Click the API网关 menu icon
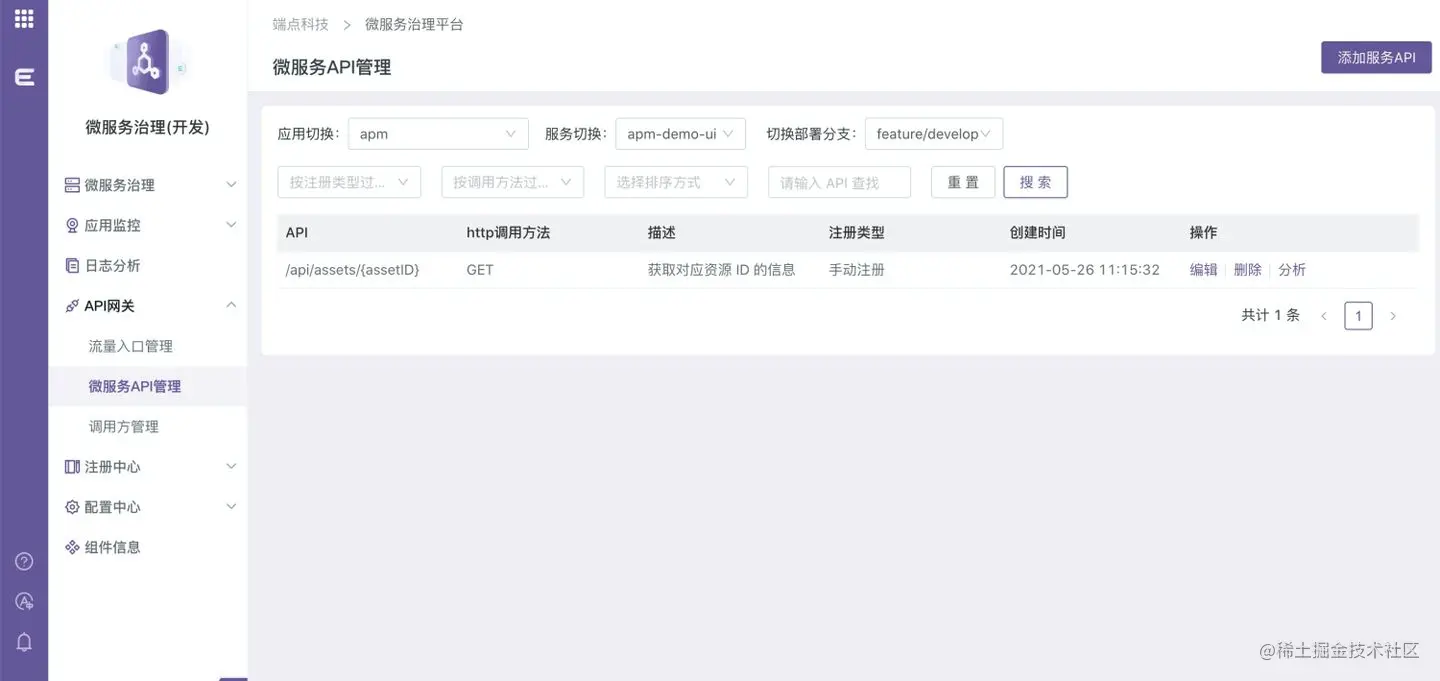The image size is (1440, 681). [72, 306]
